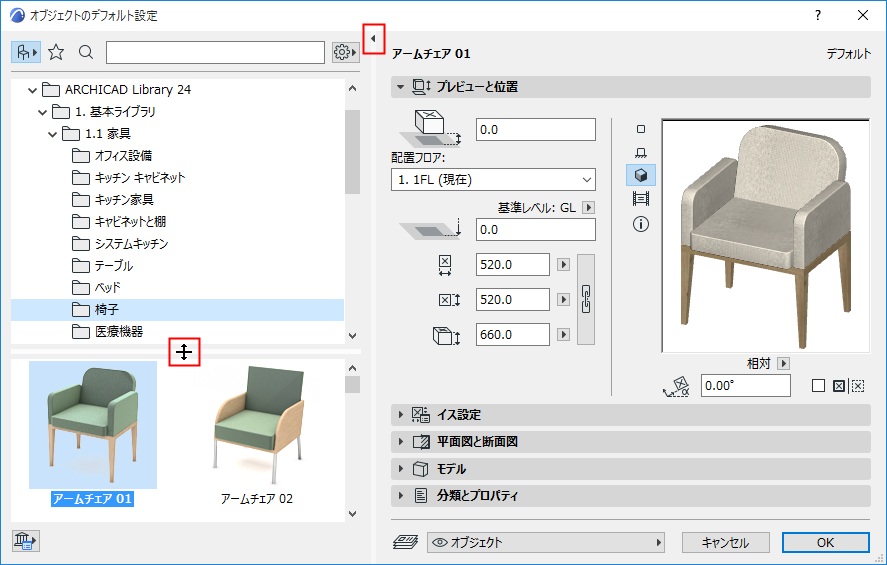Screen dimensions: 887x565
Task: Select the システムキッチン folder
Action: pyautogui.click(x=120, y=244)
